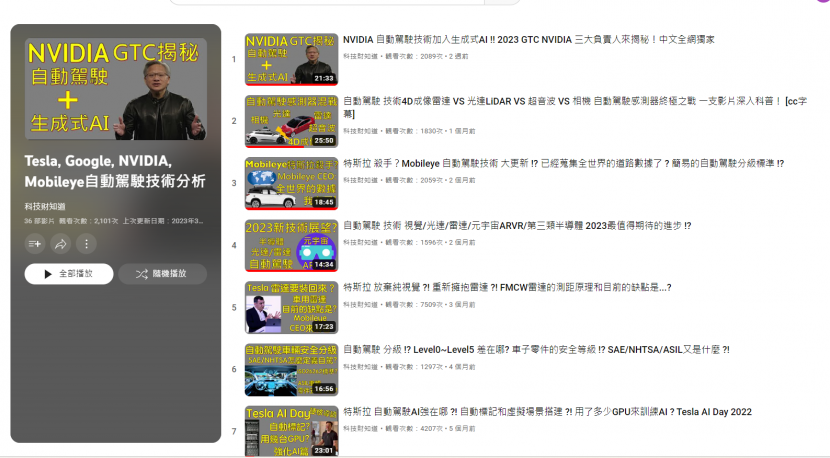Open playlist more options menu

86,244
